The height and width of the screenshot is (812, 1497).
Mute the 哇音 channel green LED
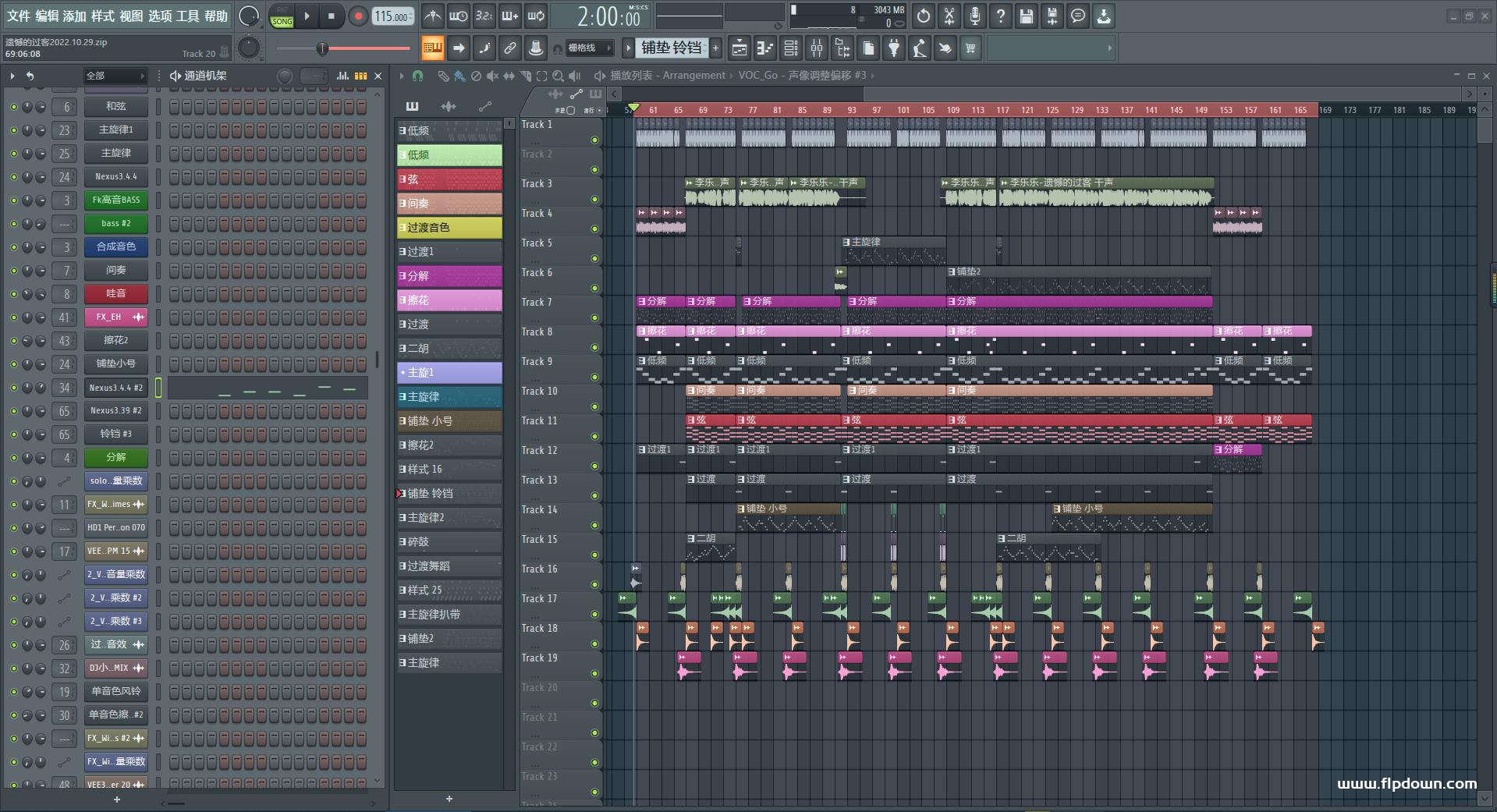(x=13, y=294)
